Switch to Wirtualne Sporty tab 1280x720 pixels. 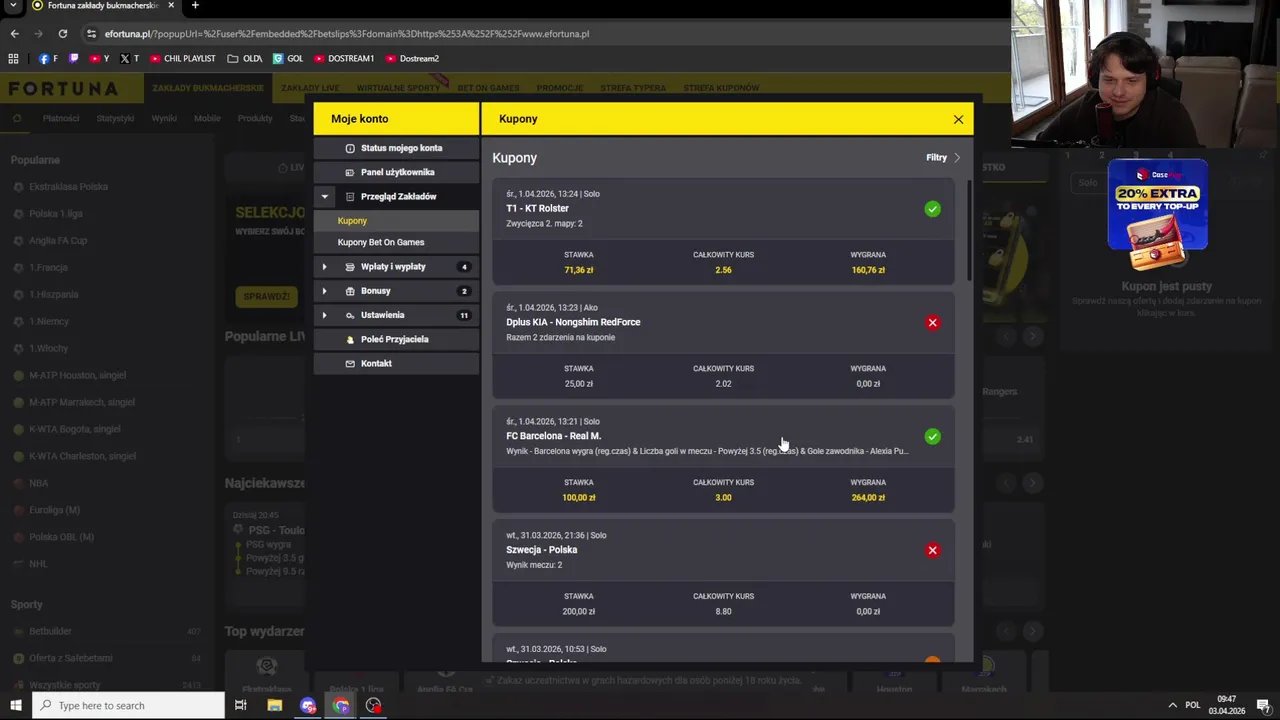(x=398, y=88)
